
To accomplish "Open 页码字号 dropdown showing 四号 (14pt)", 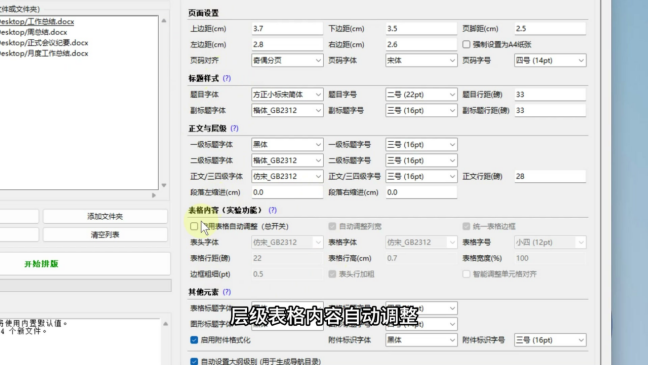I will click(550, 60).
